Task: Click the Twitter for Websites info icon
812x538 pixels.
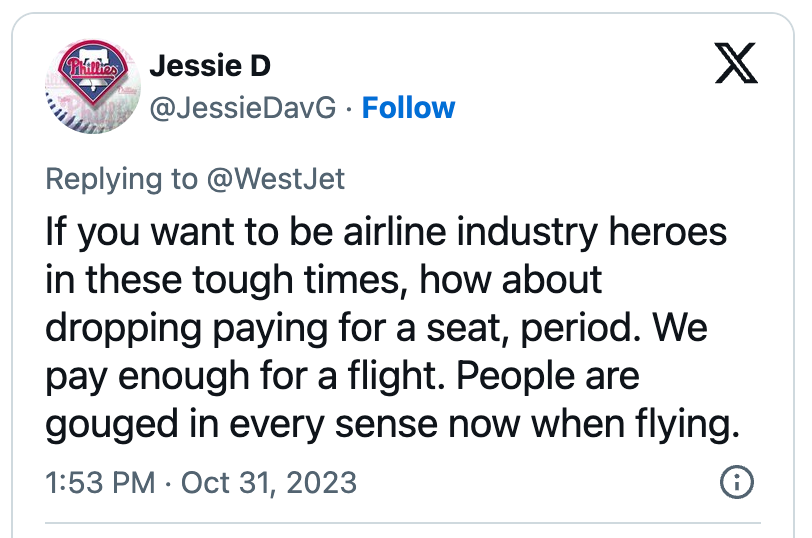Action: point(736,482)
